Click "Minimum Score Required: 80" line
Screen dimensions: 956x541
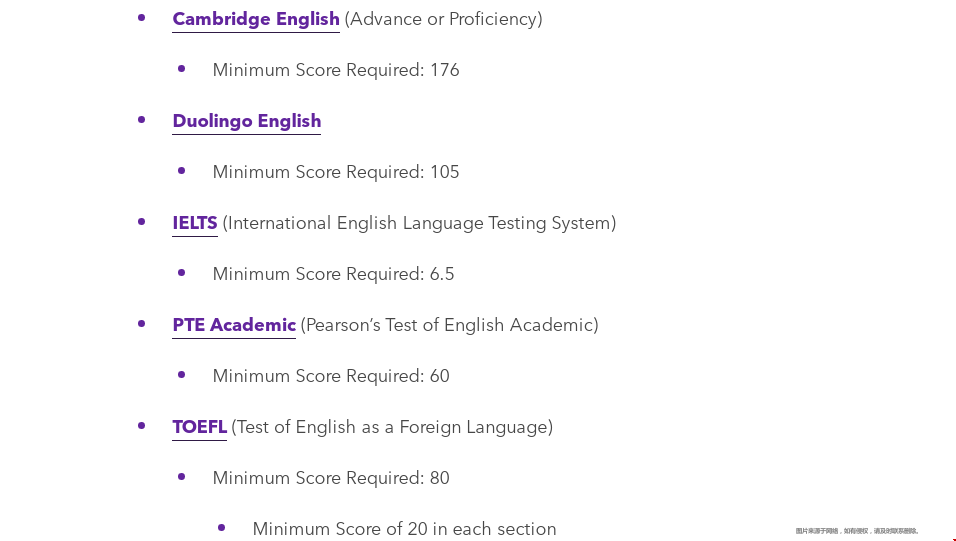331,478
